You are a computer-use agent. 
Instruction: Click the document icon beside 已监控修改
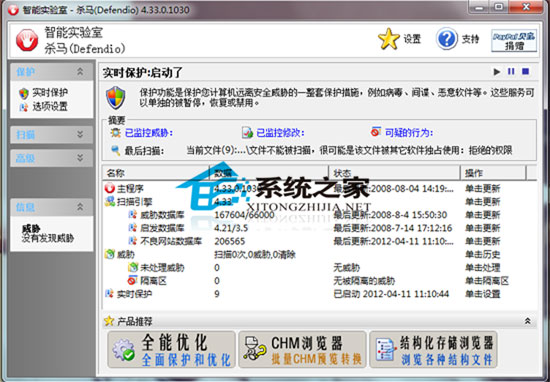tap(247, 133)
